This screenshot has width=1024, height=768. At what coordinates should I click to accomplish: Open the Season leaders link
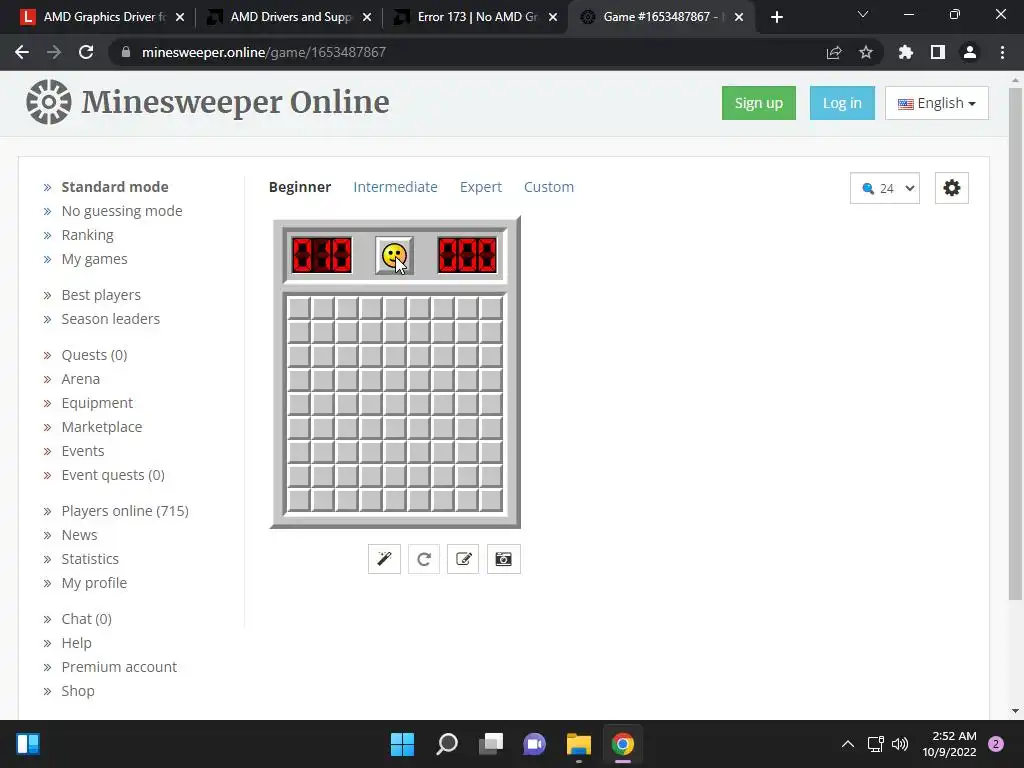click(110, 319)
